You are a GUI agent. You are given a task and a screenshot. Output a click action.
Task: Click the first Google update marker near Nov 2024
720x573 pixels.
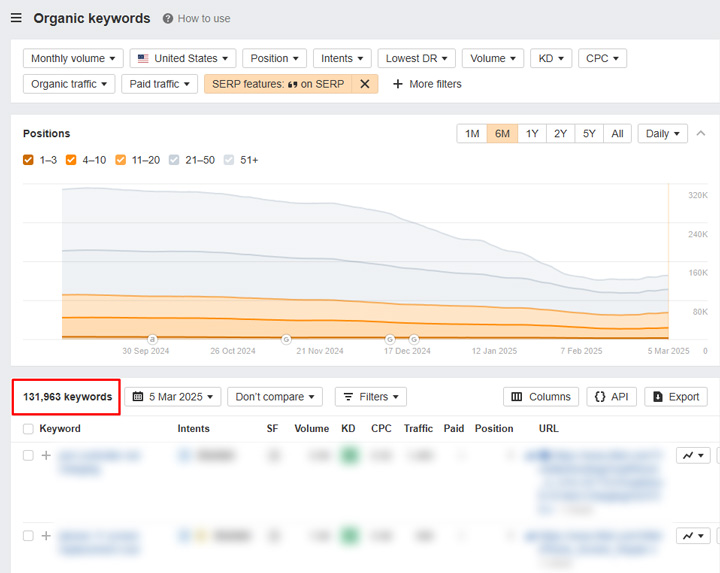(x=286, y=339)
